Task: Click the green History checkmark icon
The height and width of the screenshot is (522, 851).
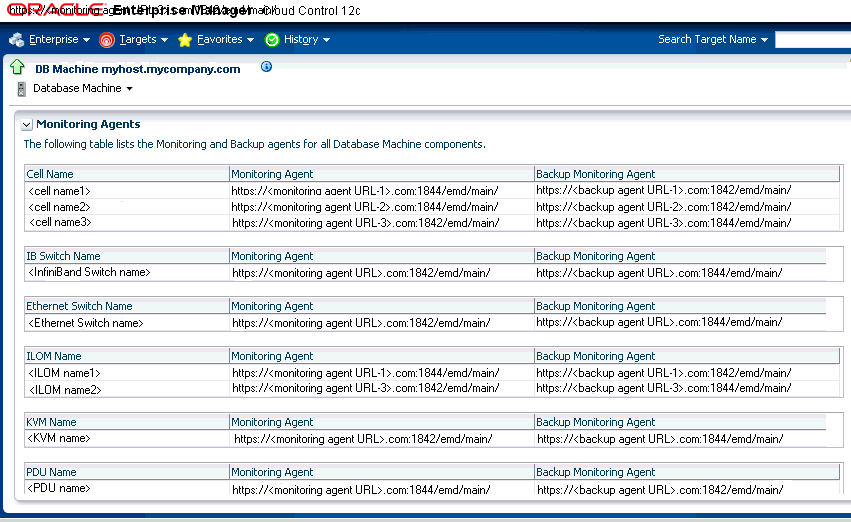Action: 272,40
